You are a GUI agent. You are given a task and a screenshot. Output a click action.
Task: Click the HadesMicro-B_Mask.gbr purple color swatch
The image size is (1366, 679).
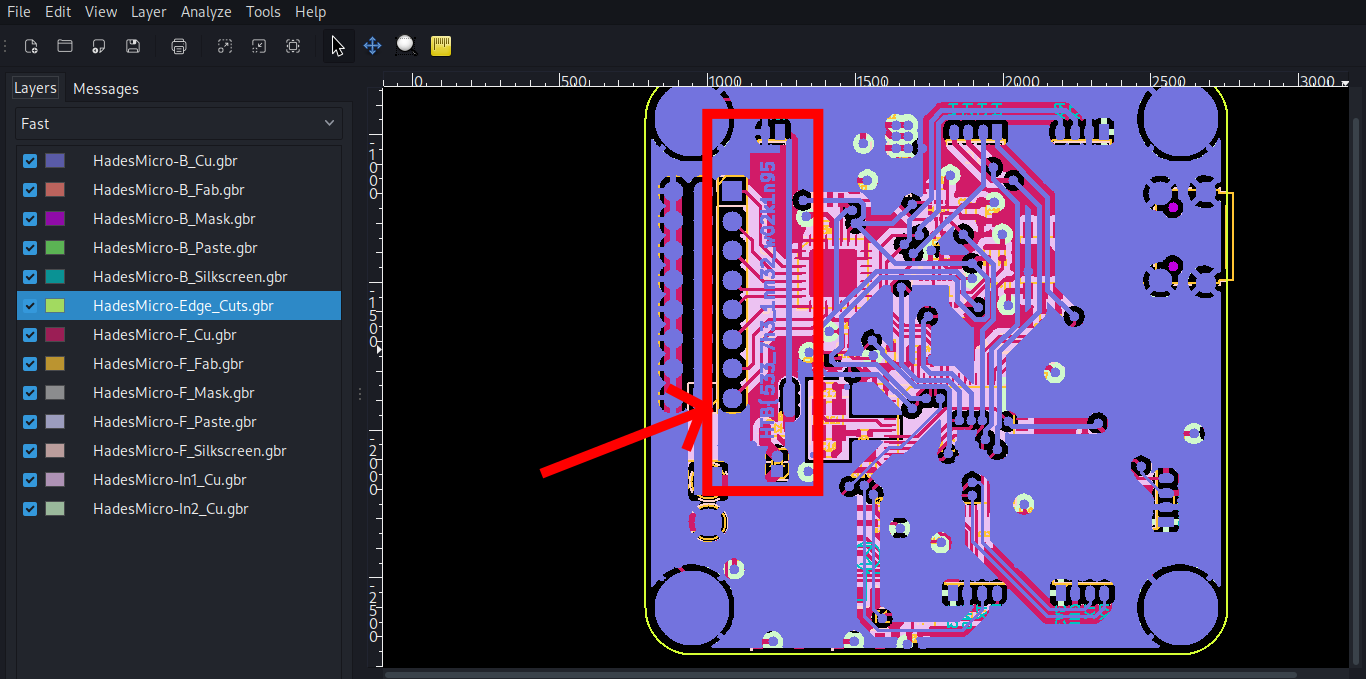coord(55,219)
